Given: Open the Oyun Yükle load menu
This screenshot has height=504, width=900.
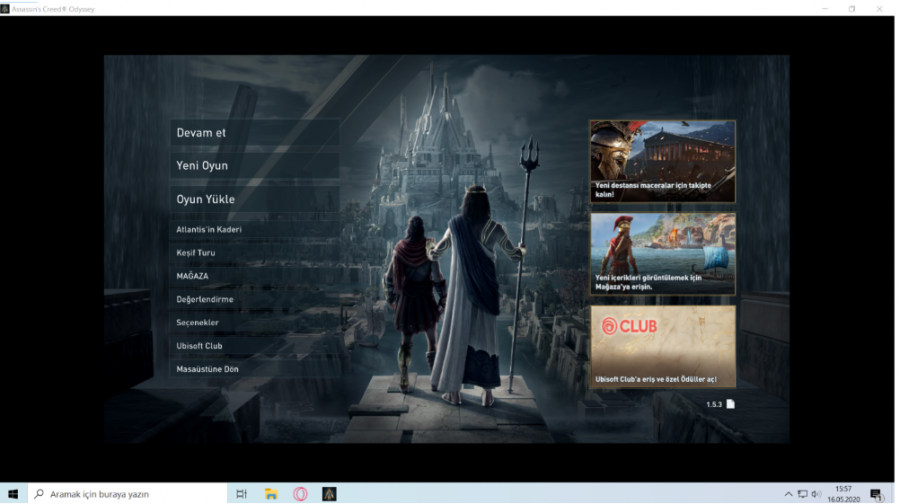Looking at the screenshot, I should coord(254,199).
